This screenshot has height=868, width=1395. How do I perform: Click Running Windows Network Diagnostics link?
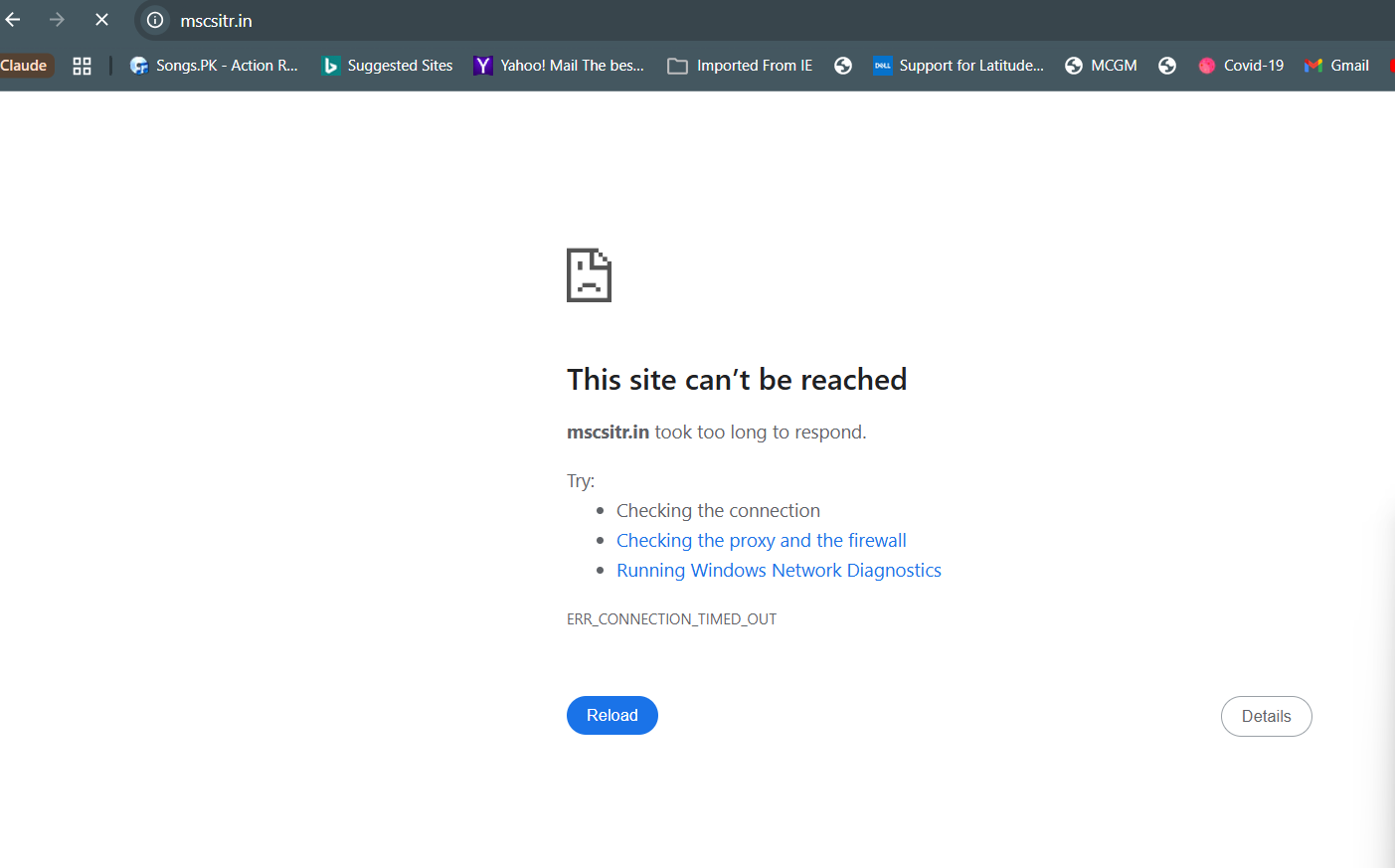[x=779, y=570]
